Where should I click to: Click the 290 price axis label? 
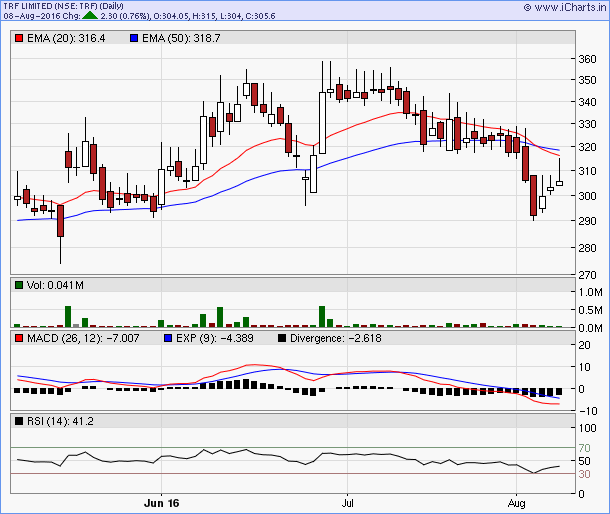point(587,221)
